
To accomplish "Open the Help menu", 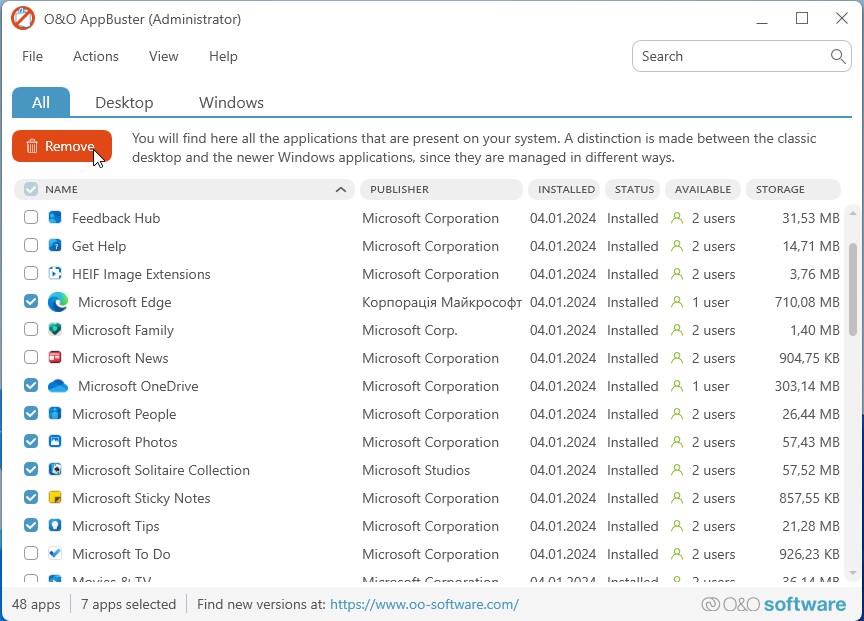I will point(223,56).
